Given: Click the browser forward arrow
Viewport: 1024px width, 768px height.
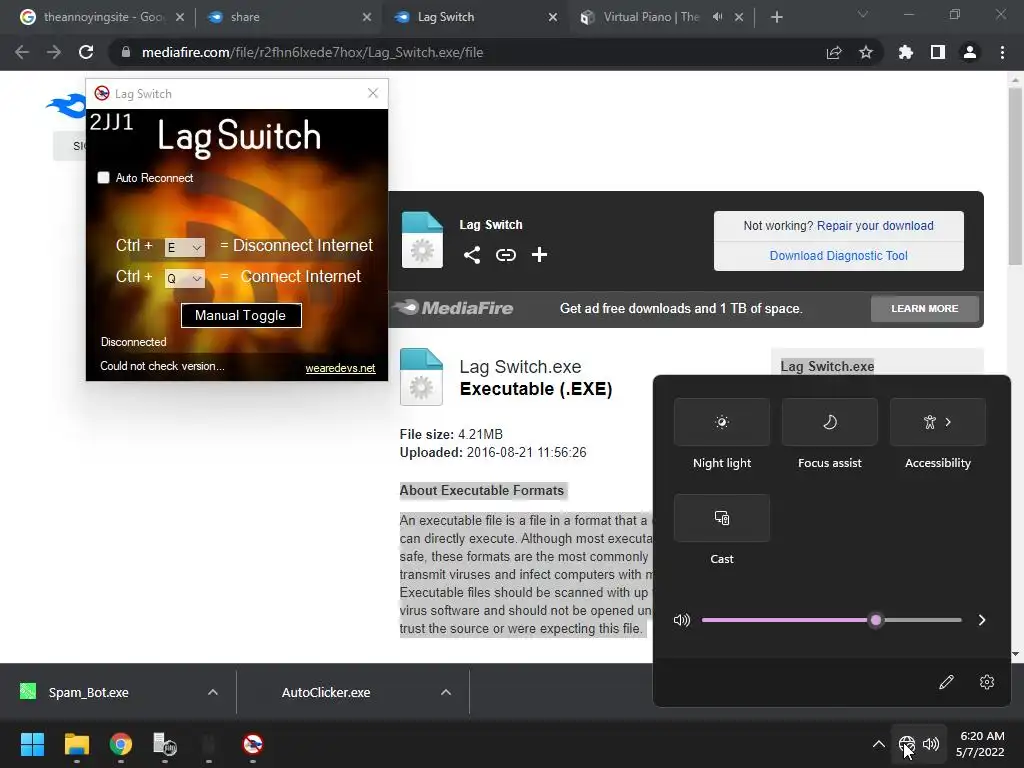Looking at the screenshot, I should click(x=54, y=52).
